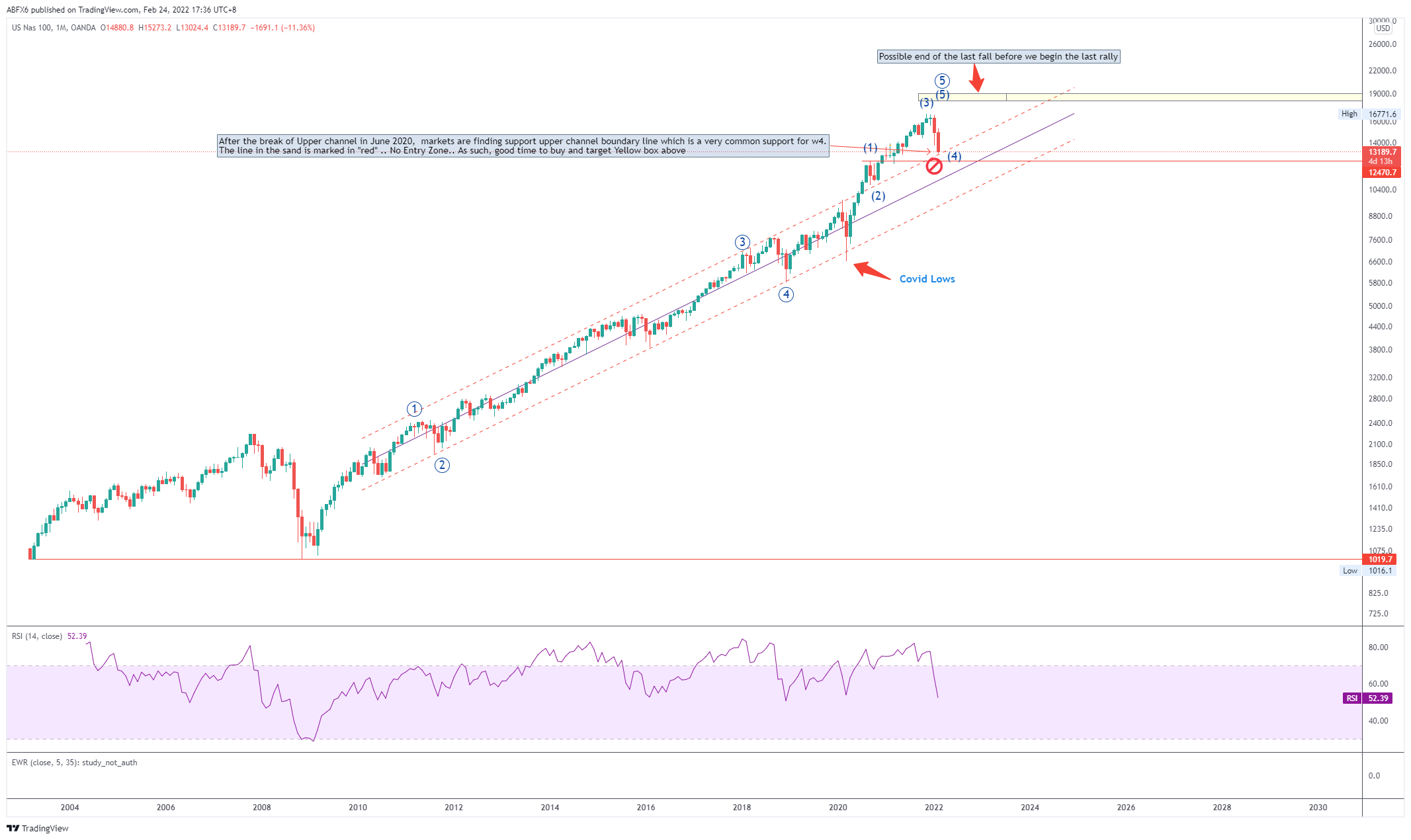The width and height of the screenshot is (1411, 840).
Task: Click the TradingView logo at bottom left
Action: coord(38,828)
